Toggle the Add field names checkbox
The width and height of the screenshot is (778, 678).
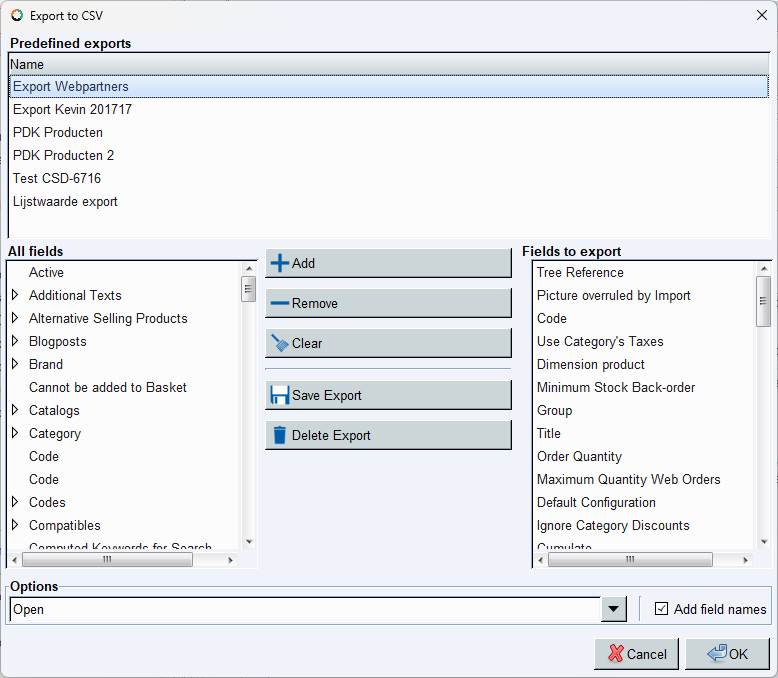point(661,609)
